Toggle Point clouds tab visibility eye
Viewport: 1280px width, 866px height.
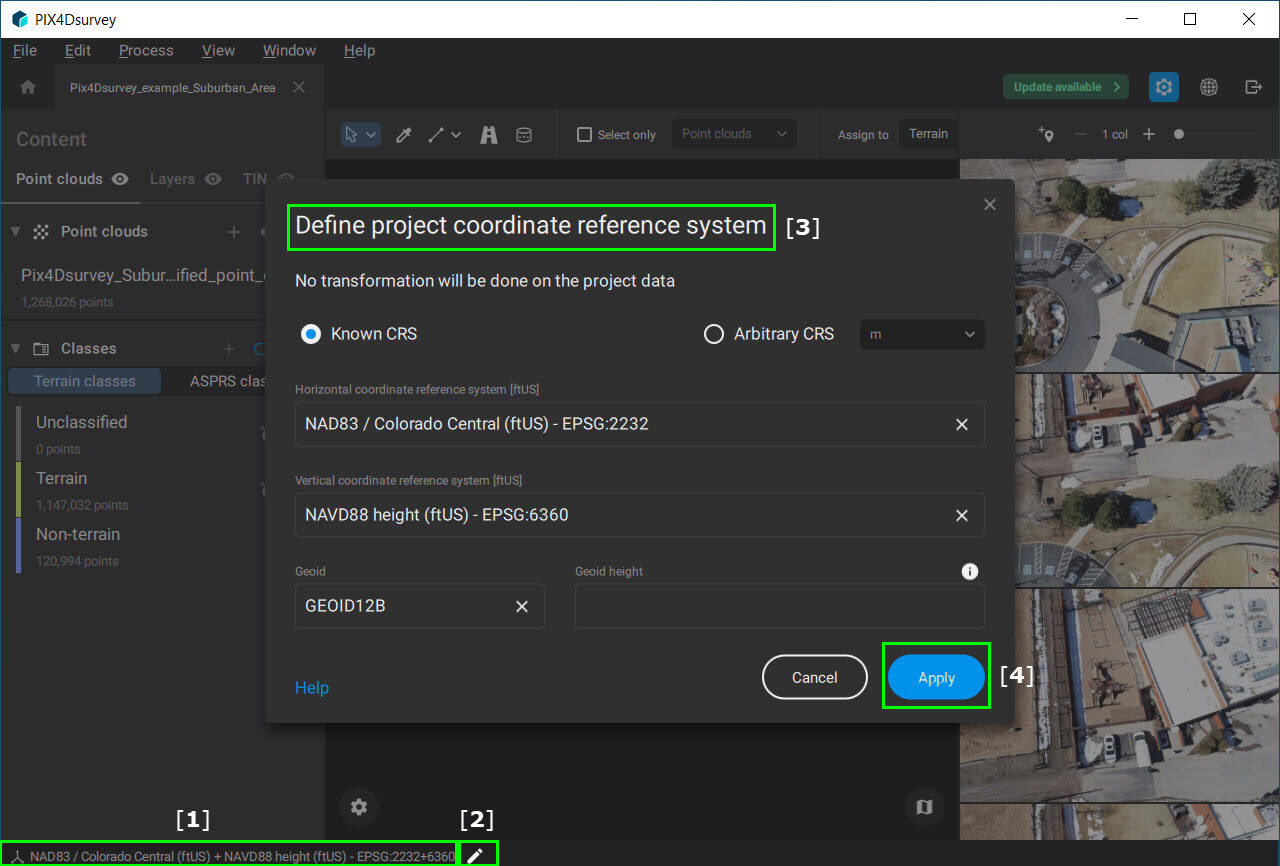click(120, 179)
